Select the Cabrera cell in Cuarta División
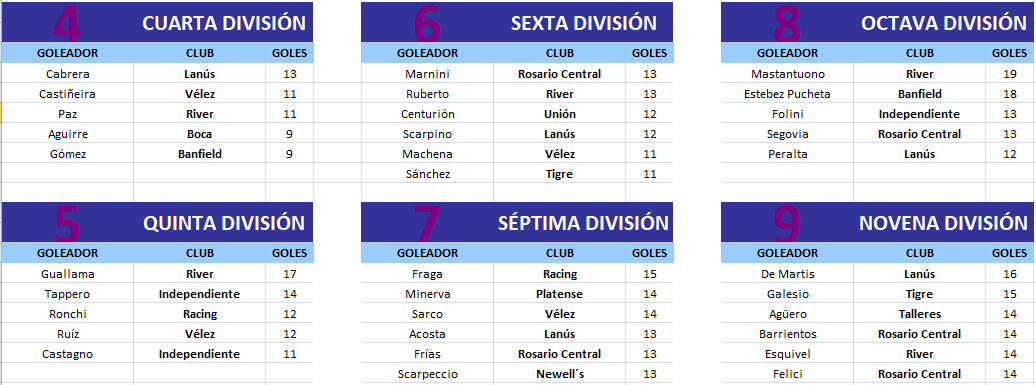Screen dimensions: 1036x385 67,74
